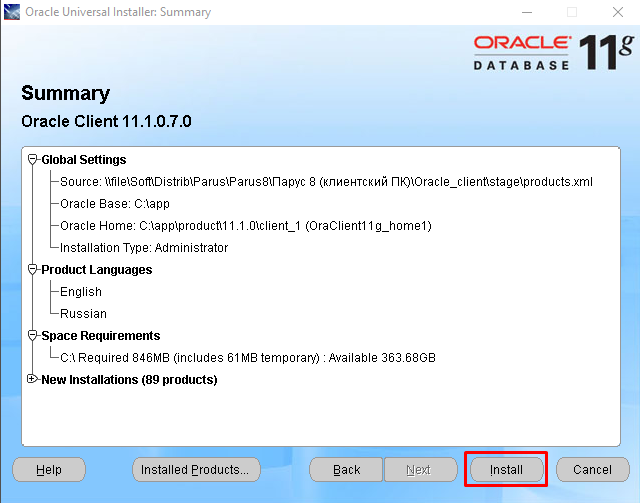Click the Install button
The image size is (640, 503).
pos(506,469)
